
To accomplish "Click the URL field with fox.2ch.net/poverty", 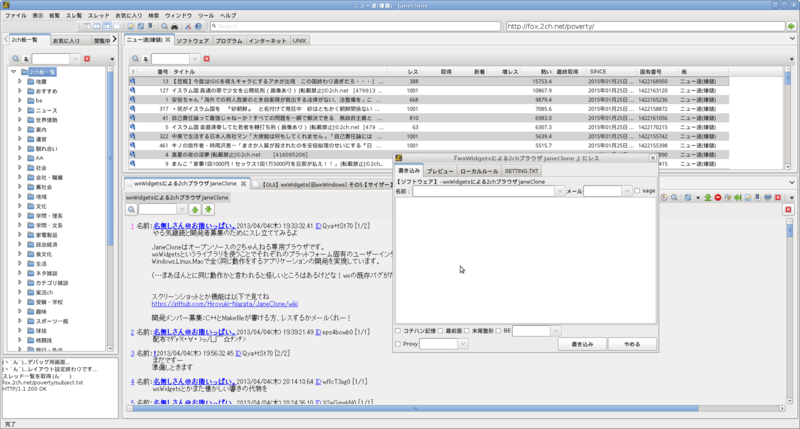I will (645, 26).
